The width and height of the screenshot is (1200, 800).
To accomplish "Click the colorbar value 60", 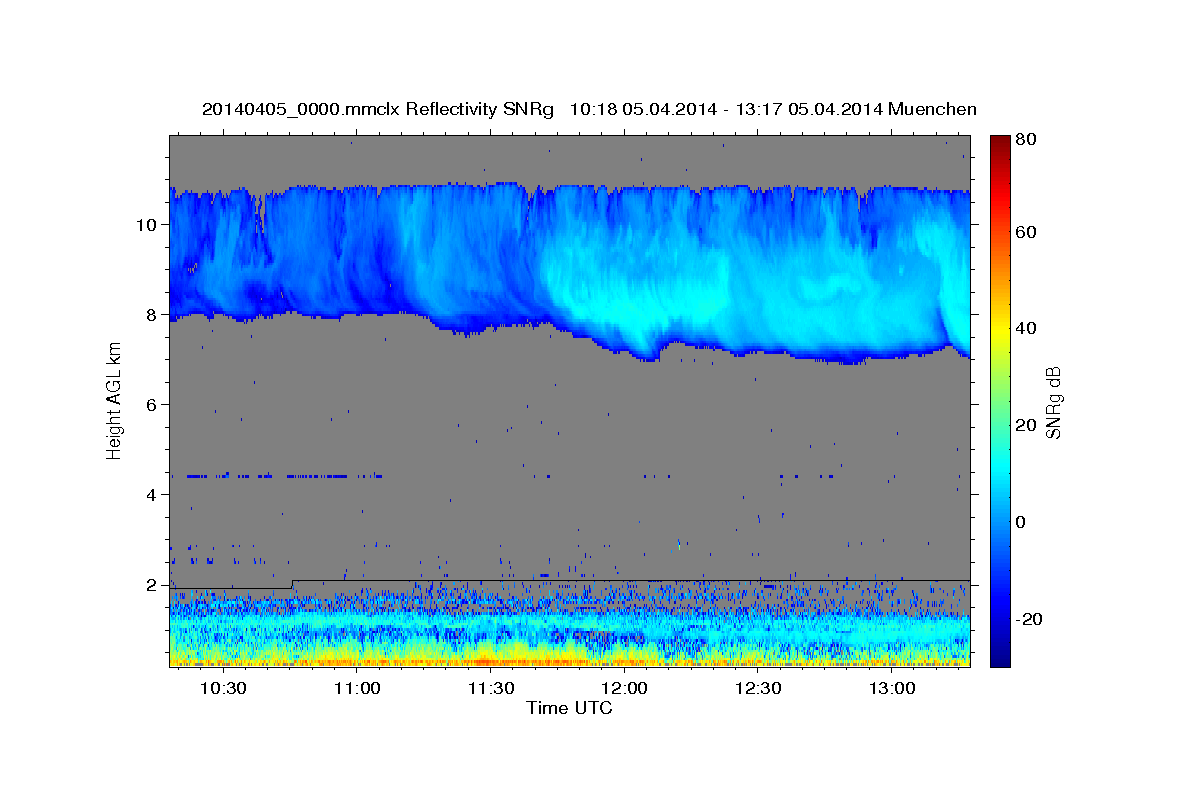I will click(x=1025, y=232).
